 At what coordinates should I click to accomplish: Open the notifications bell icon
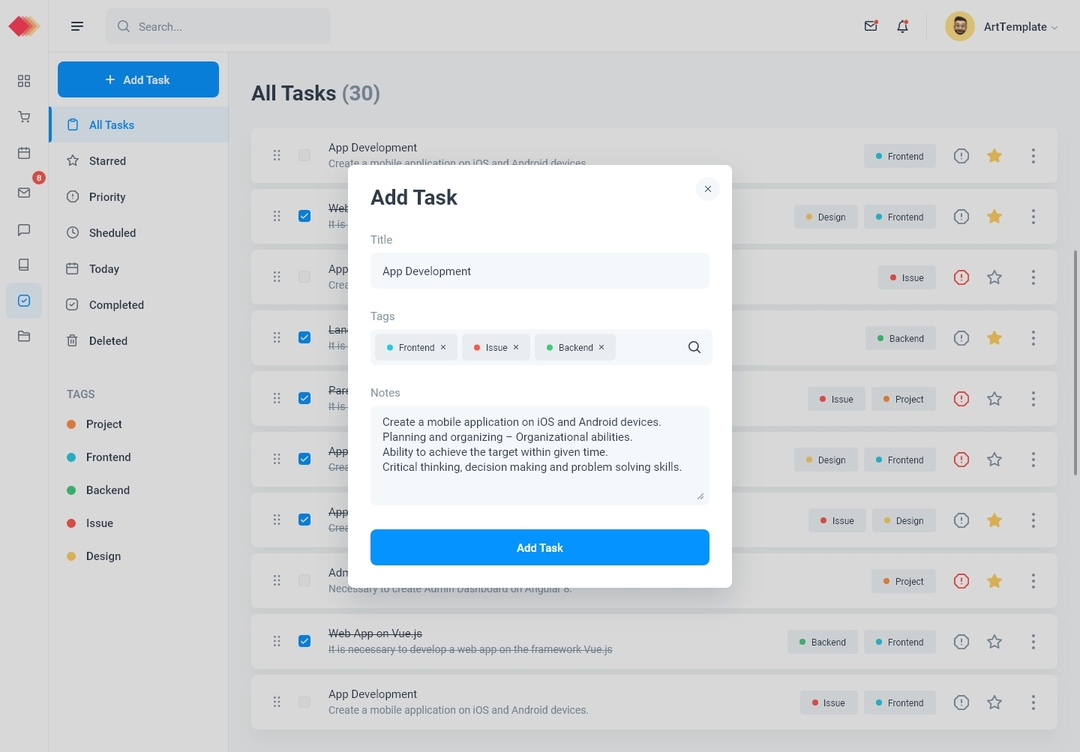tap(902, 27)
